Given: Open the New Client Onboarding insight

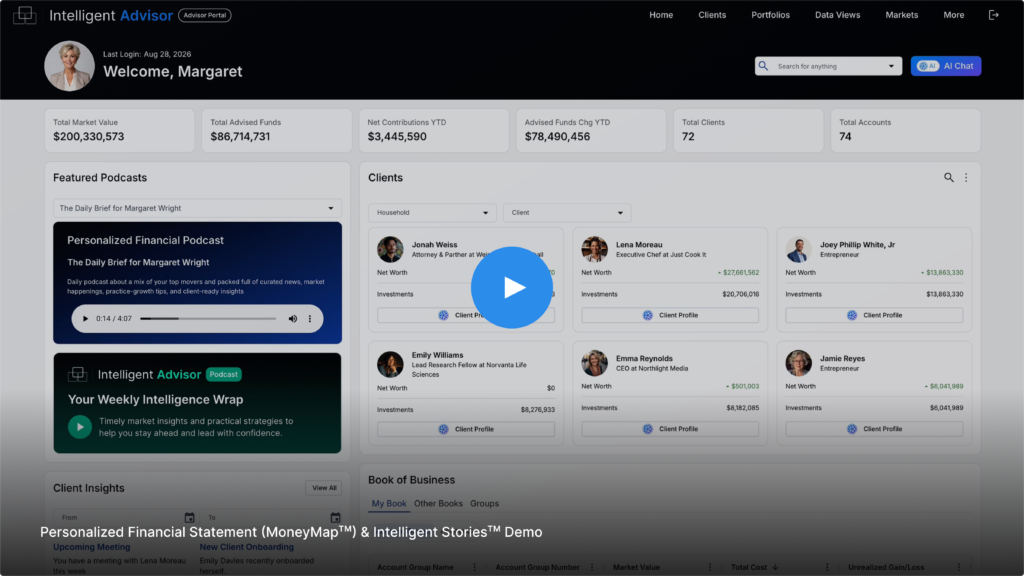Looking at the screenshot, I should 246,547.
